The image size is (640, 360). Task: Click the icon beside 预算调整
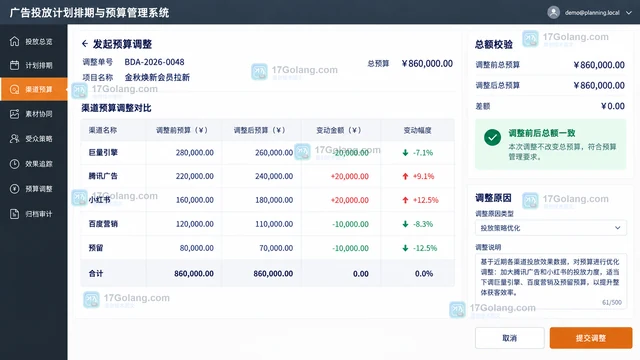coord(14,189)
